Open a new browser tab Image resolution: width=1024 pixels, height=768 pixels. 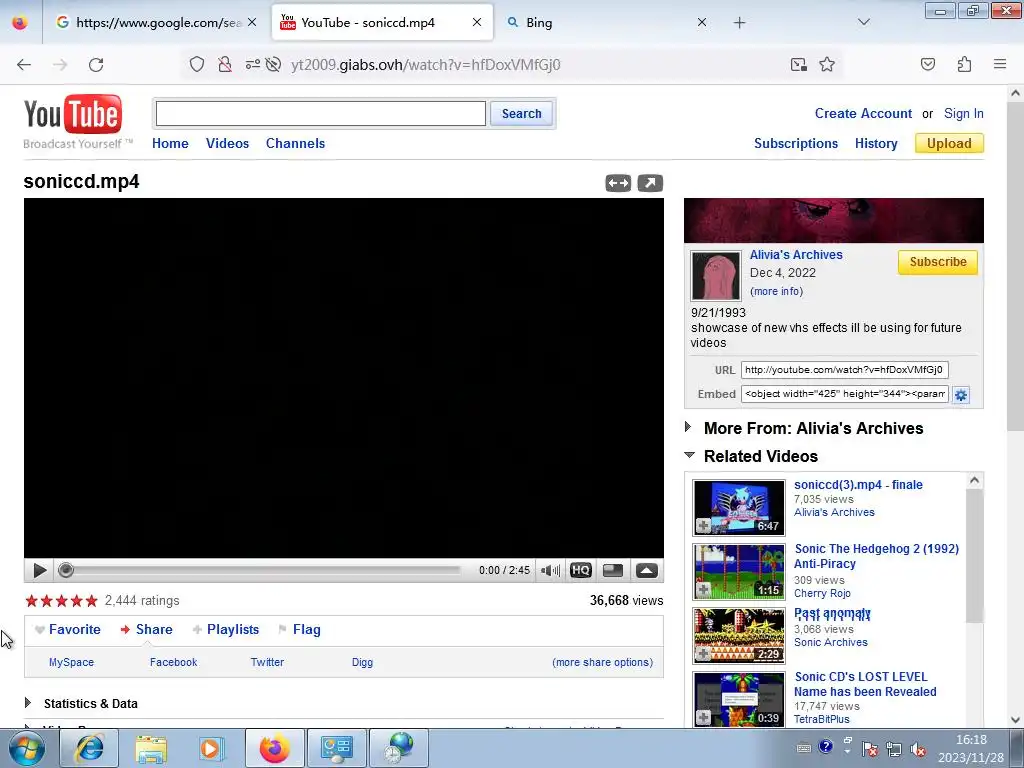coord(739,22)
